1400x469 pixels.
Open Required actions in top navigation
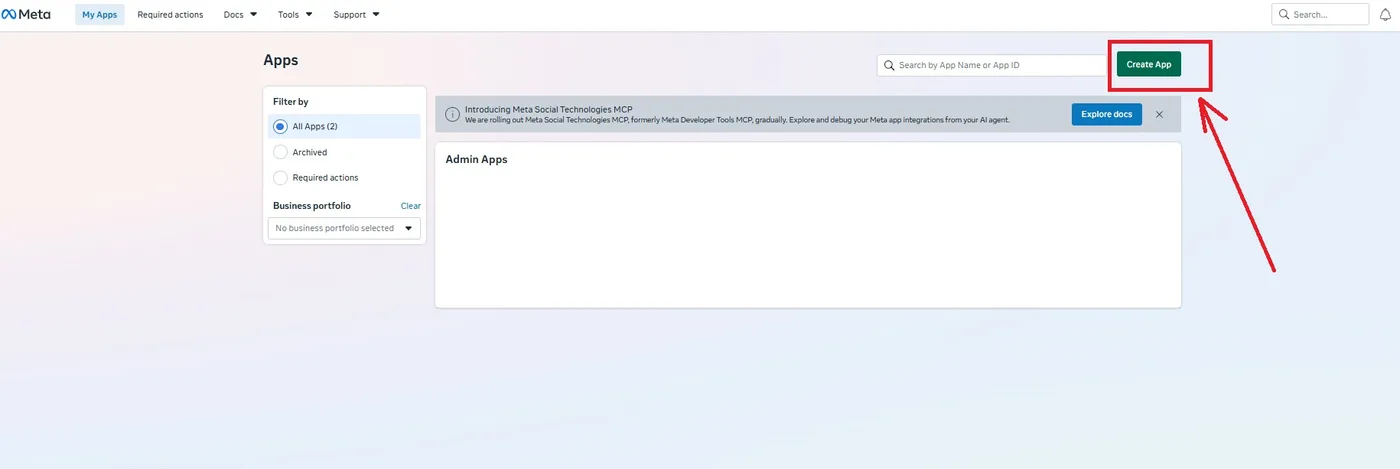[170, 15]
